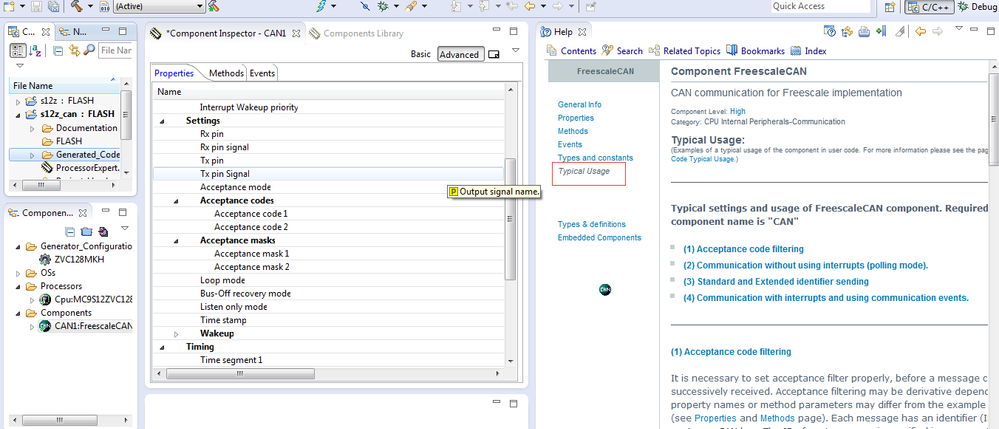Screen dimensions: 999x429
Task: Switch to the Debug perspective
Action: pos(976,6)
